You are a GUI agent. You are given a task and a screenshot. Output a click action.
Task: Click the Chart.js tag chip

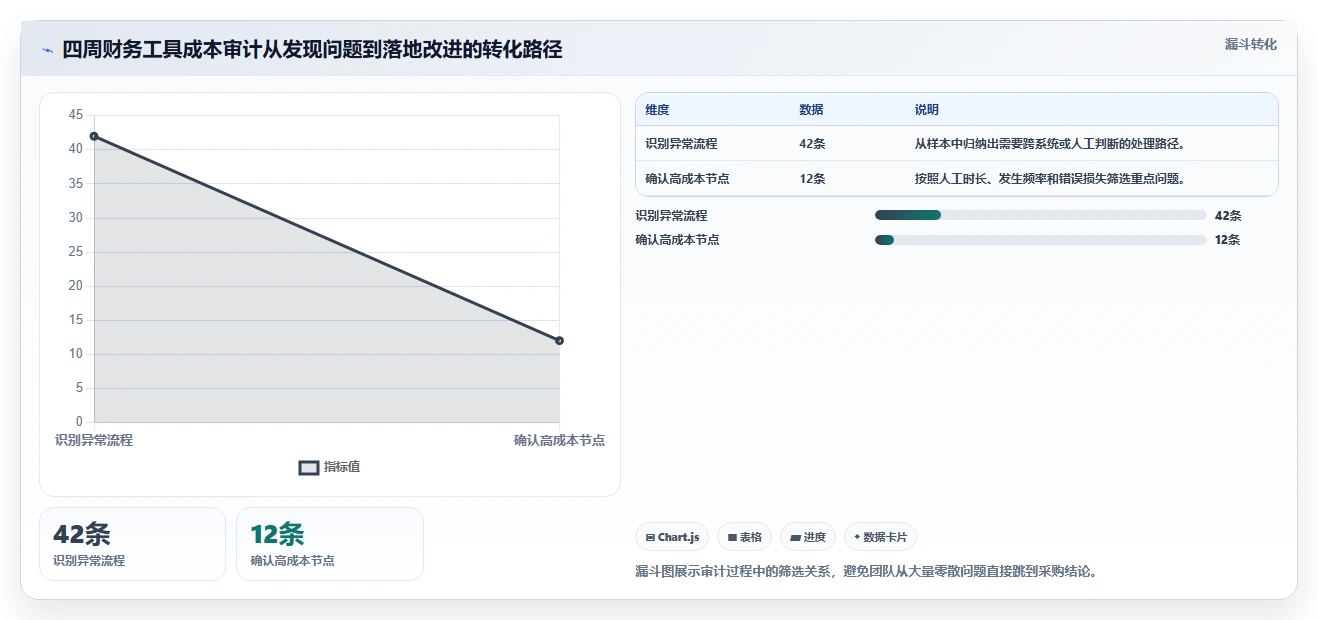[672, 537]
